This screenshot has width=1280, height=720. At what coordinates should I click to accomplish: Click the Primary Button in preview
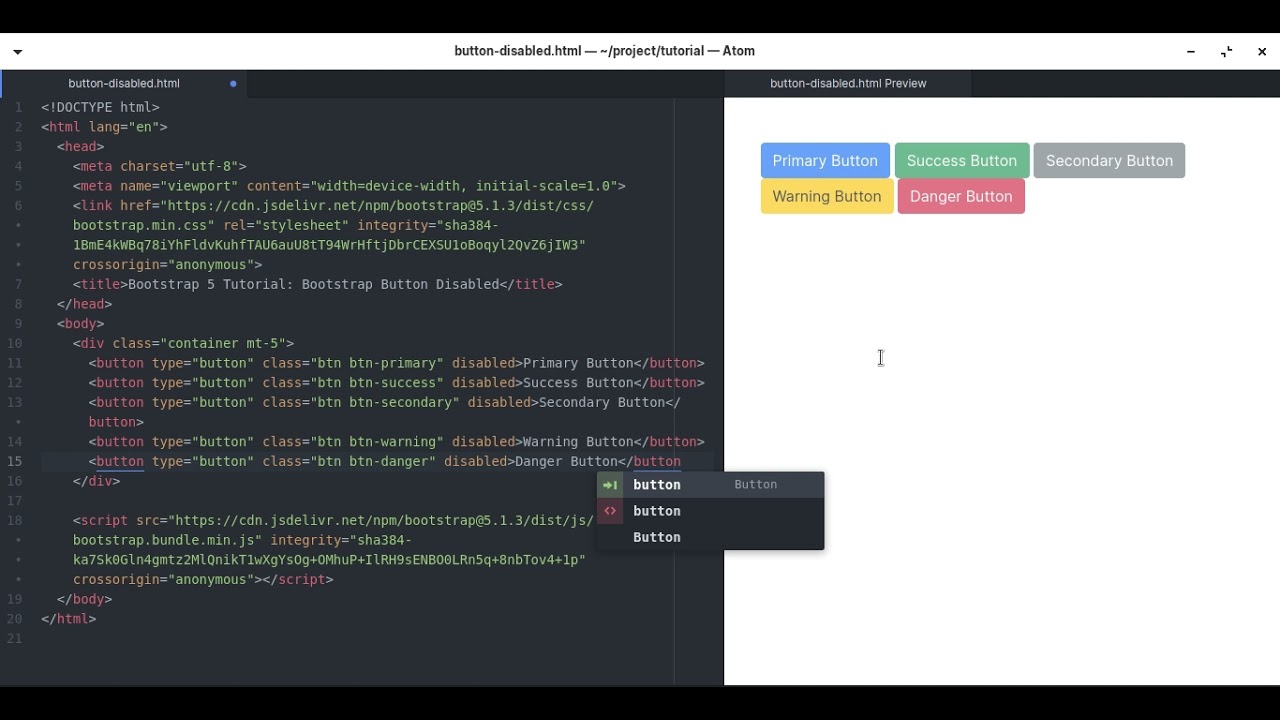point(825,160)
